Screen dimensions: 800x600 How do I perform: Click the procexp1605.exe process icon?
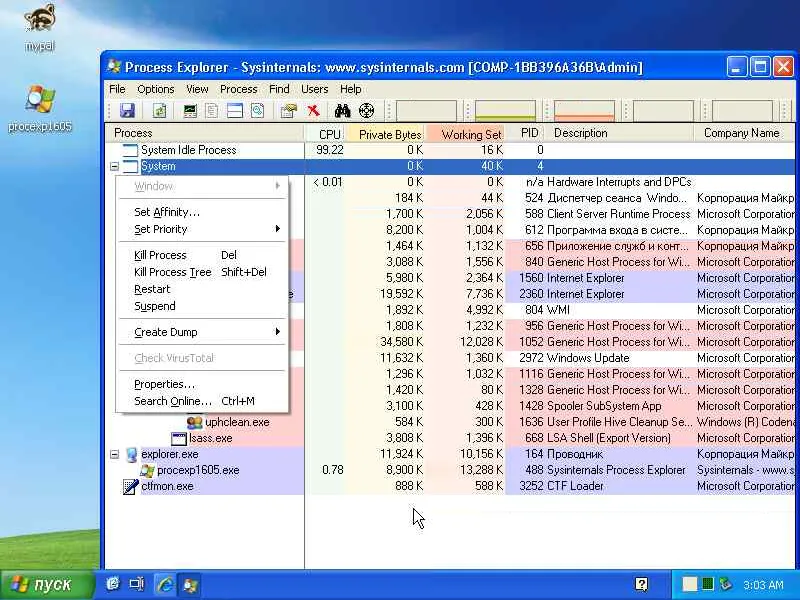147,470
